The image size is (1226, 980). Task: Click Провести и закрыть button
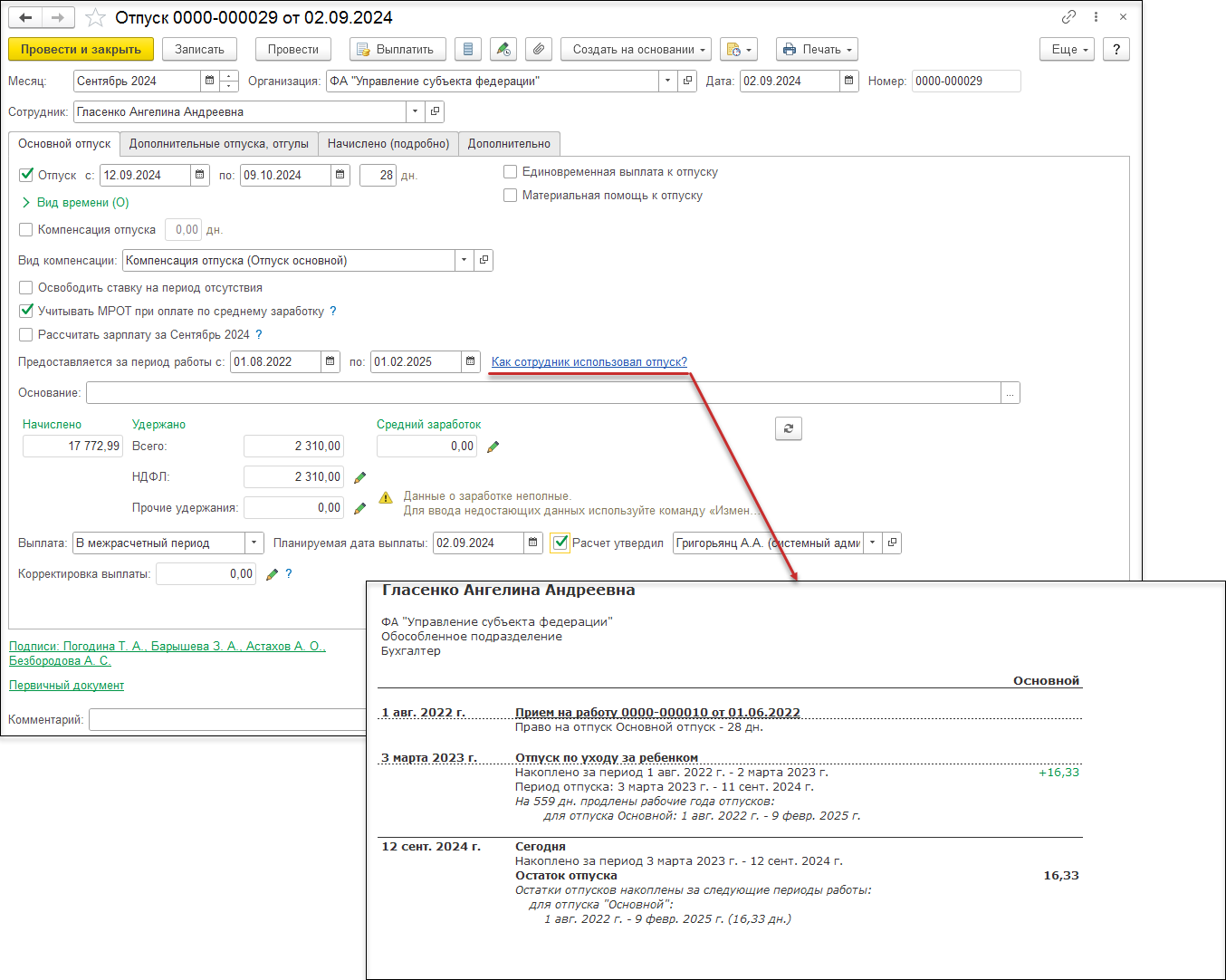[81, 49]
